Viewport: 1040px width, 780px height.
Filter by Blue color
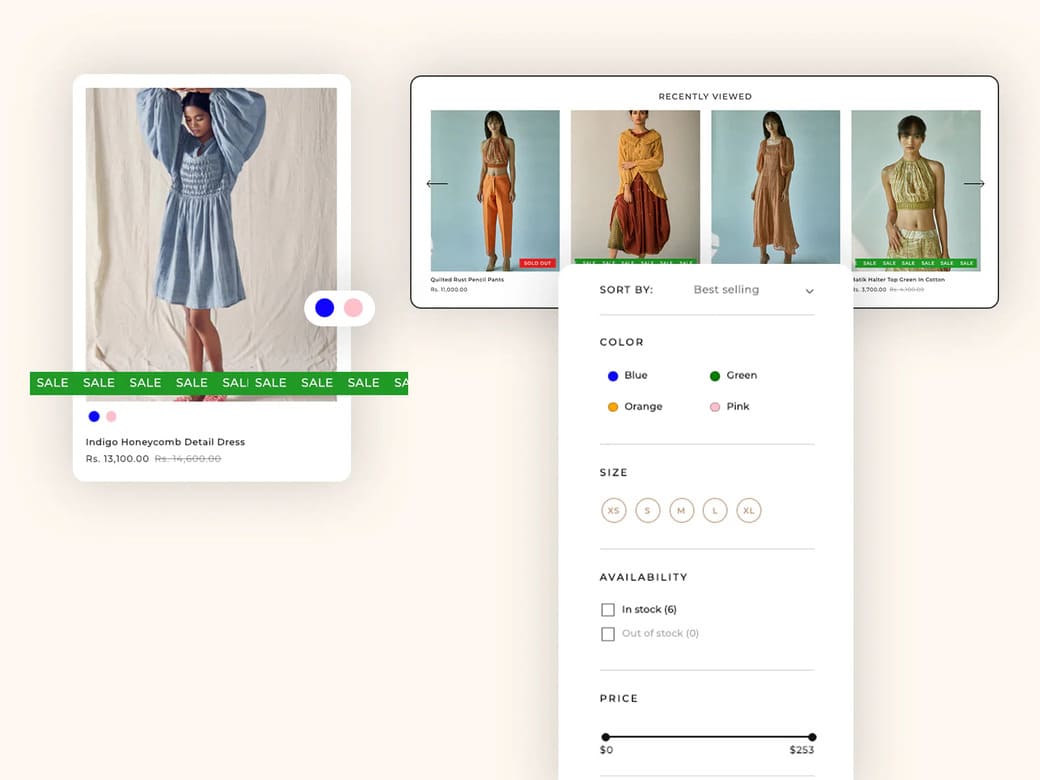pos(627,375)
